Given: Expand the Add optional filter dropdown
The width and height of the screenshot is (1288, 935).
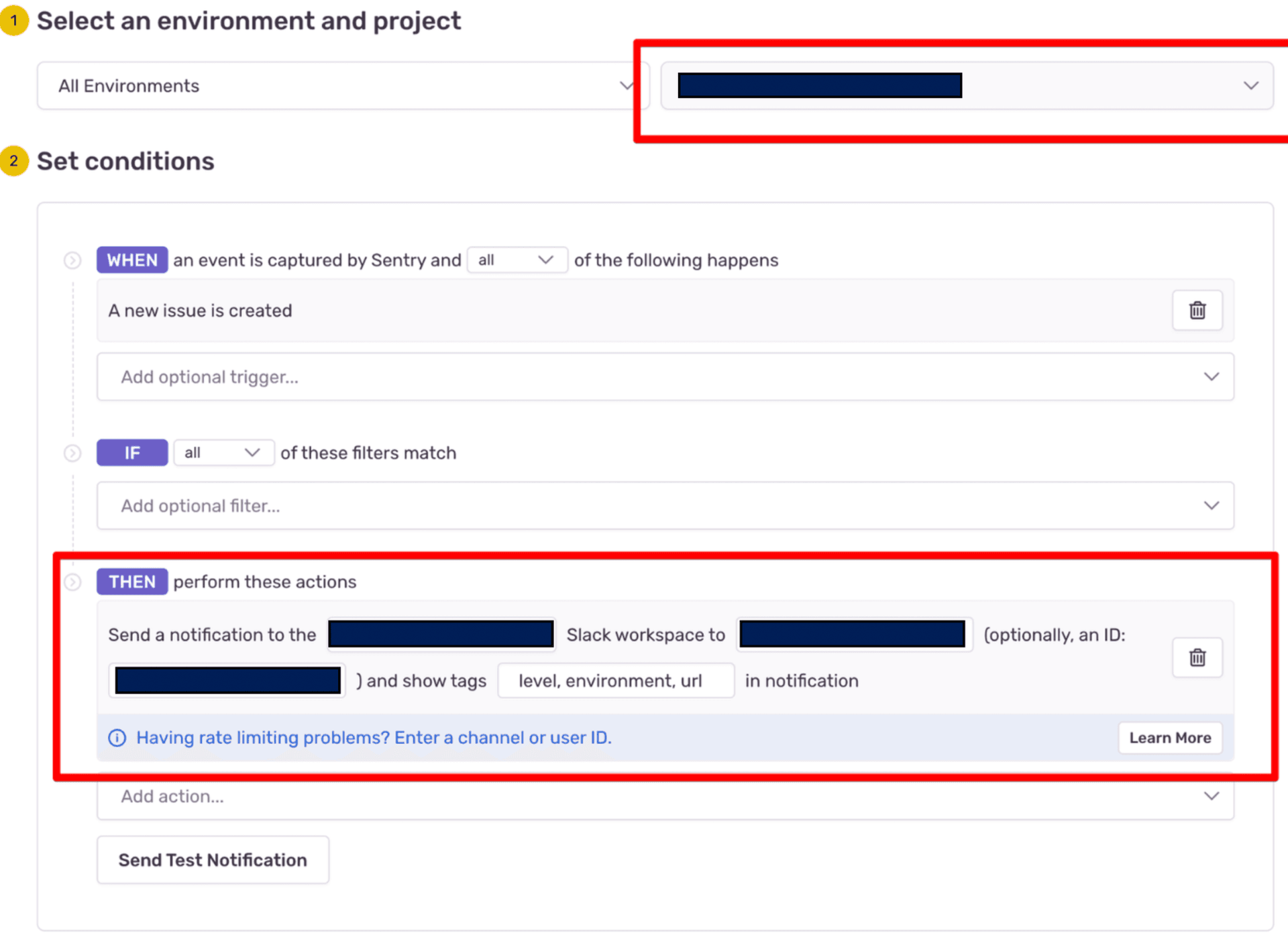Looking at the screenshot, I should tap(664, 506).
